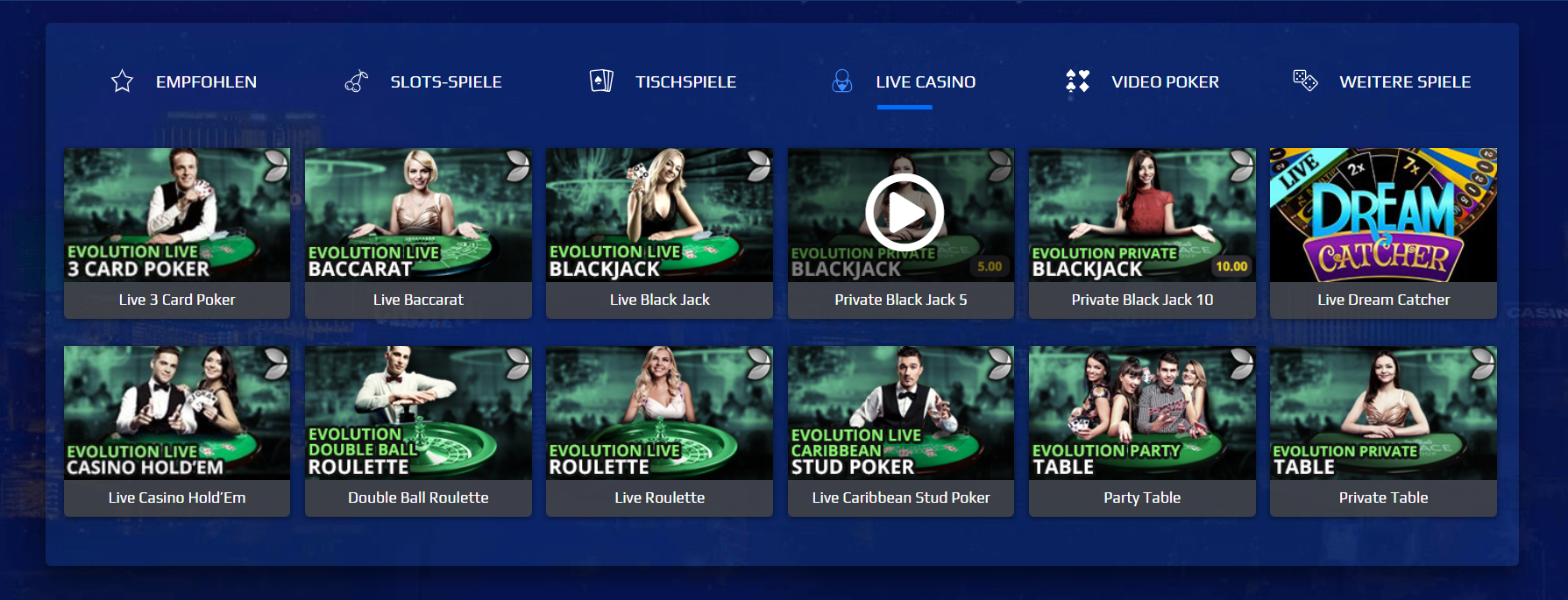
Task: Click the leaf badge on Private Black Jack 5
Action: click(x=1000, y=165)
